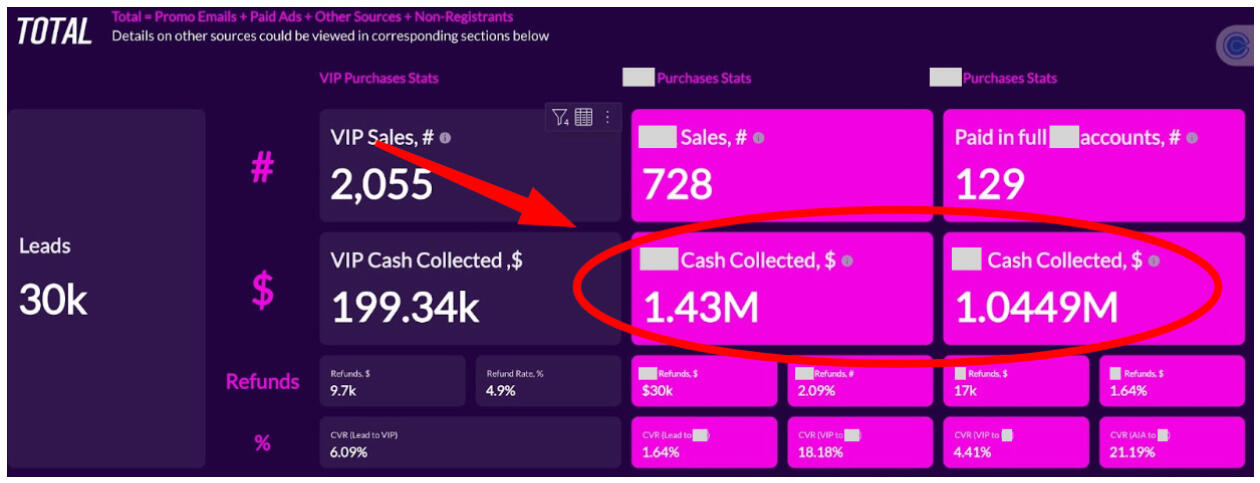
Task: Click info icon beside Paid in full accounts
Action: [1192, 138]
